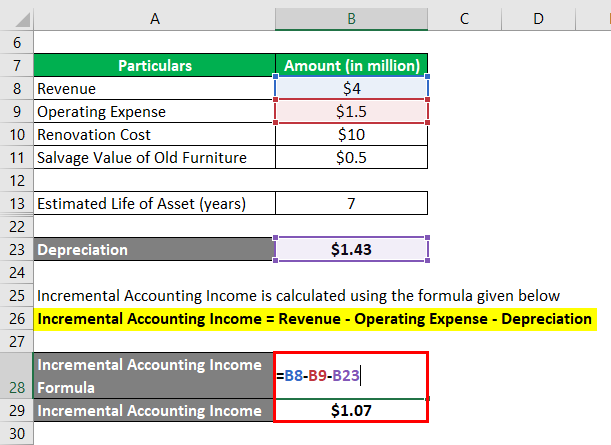This screenshot has height=445, width=611.
Task: Select Incremental Accounting Income Formula label cell
Action: pyautogui.click(x=155, y=376)
